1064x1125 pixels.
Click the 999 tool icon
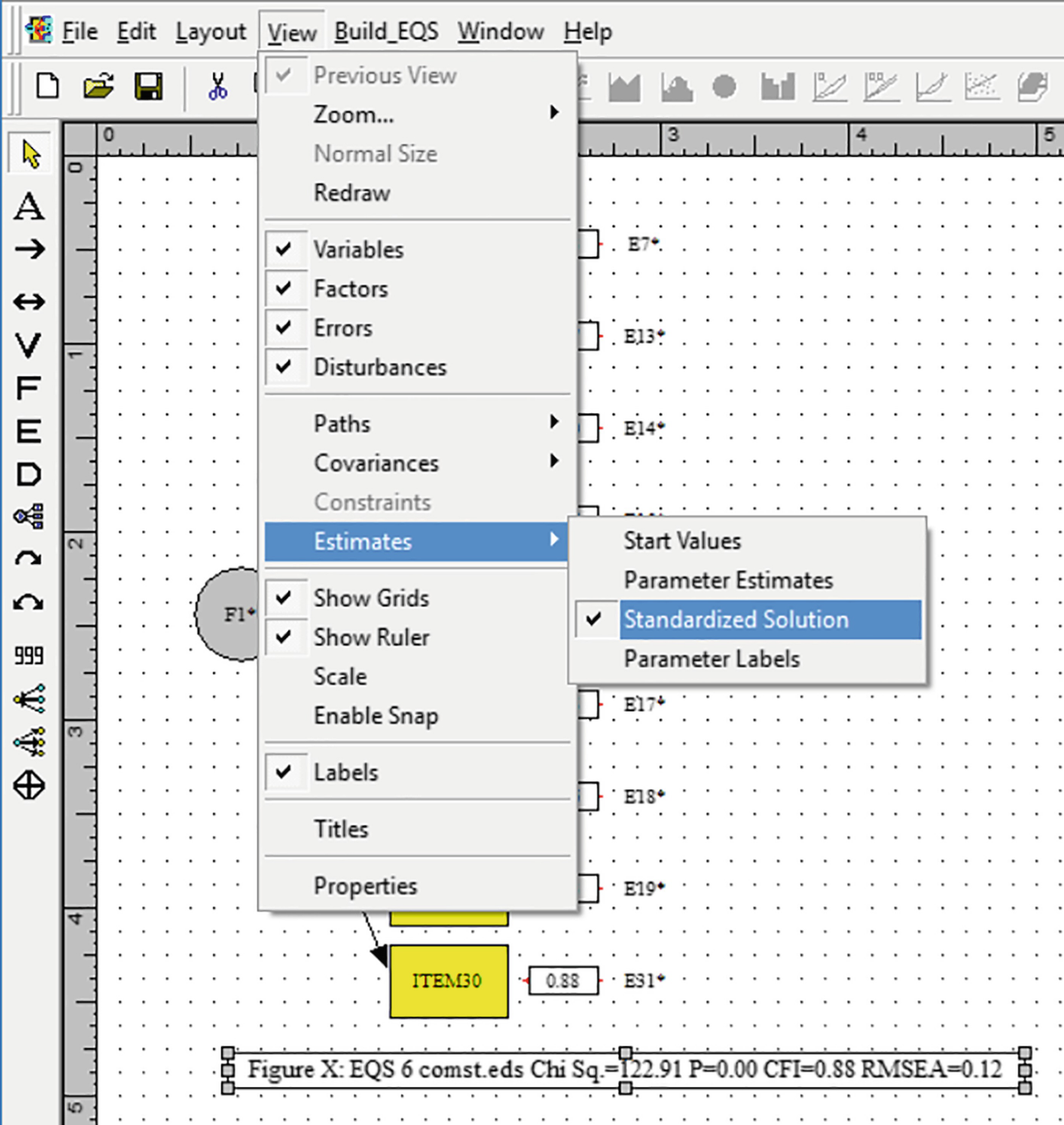pos(29,655)
